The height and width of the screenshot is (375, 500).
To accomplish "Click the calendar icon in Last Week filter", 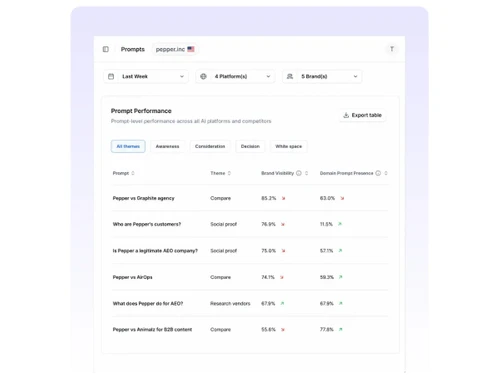I will coord(111,76).
